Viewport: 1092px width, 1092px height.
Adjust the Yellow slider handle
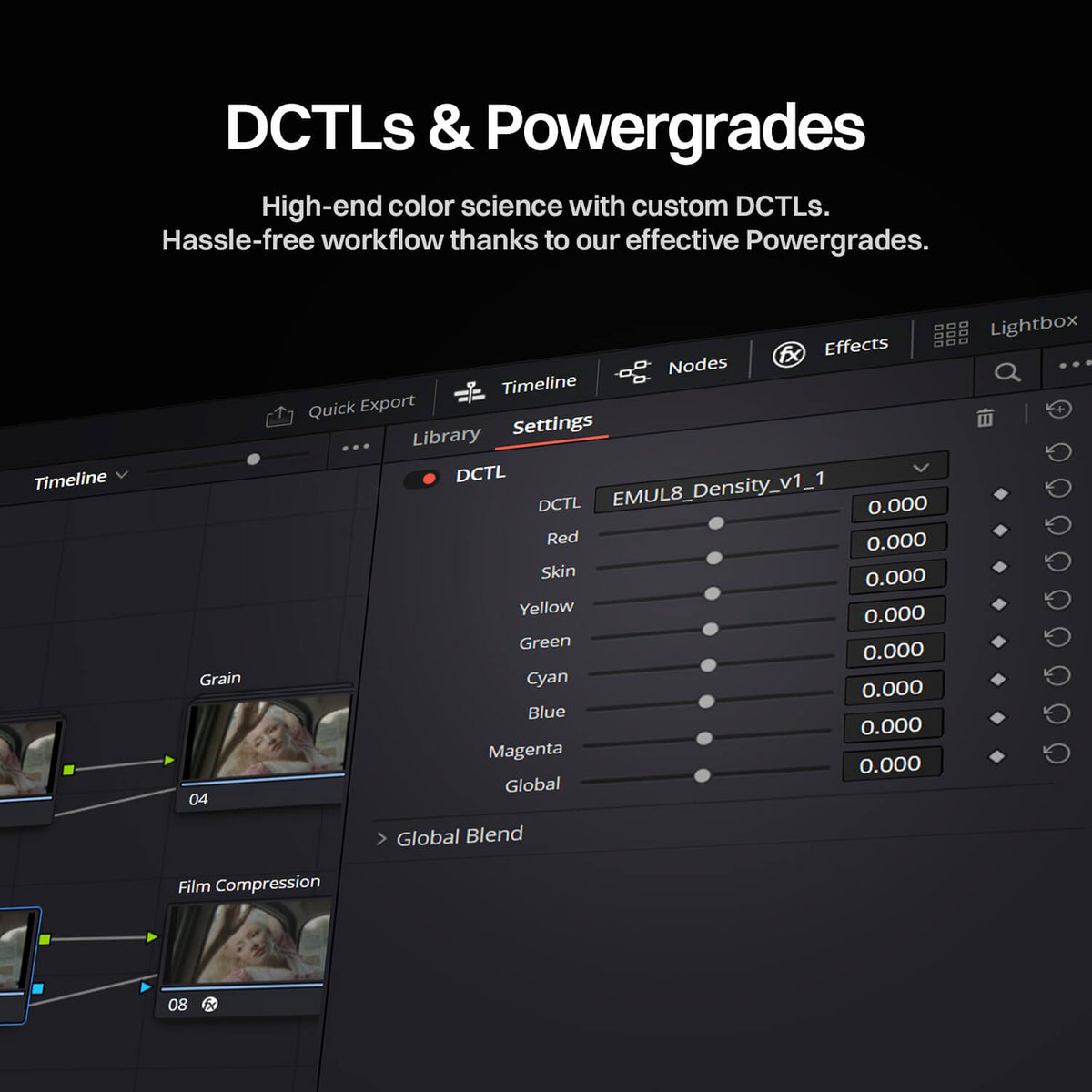point(713,593)
